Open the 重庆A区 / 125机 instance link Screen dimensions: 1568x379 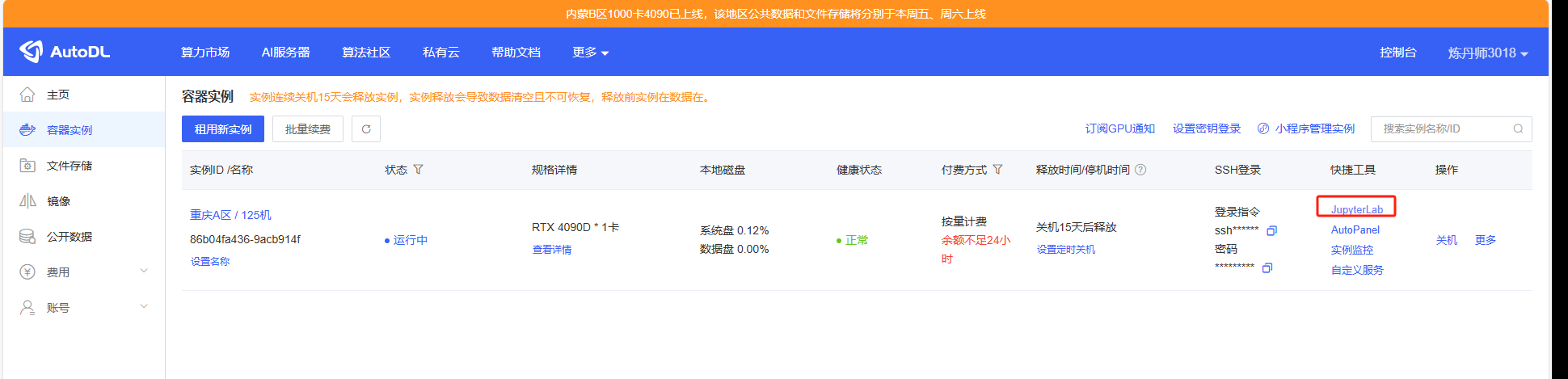coord(230,215)
